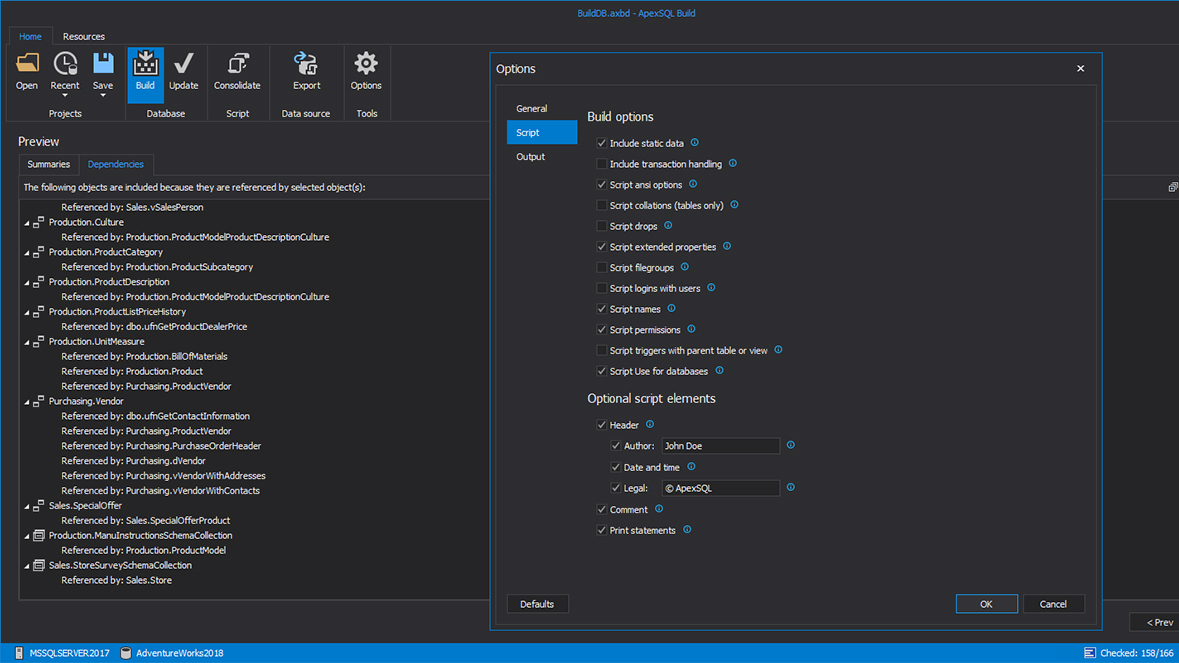
Task: View info for Include transaction handling
Action: click(732, 163)
